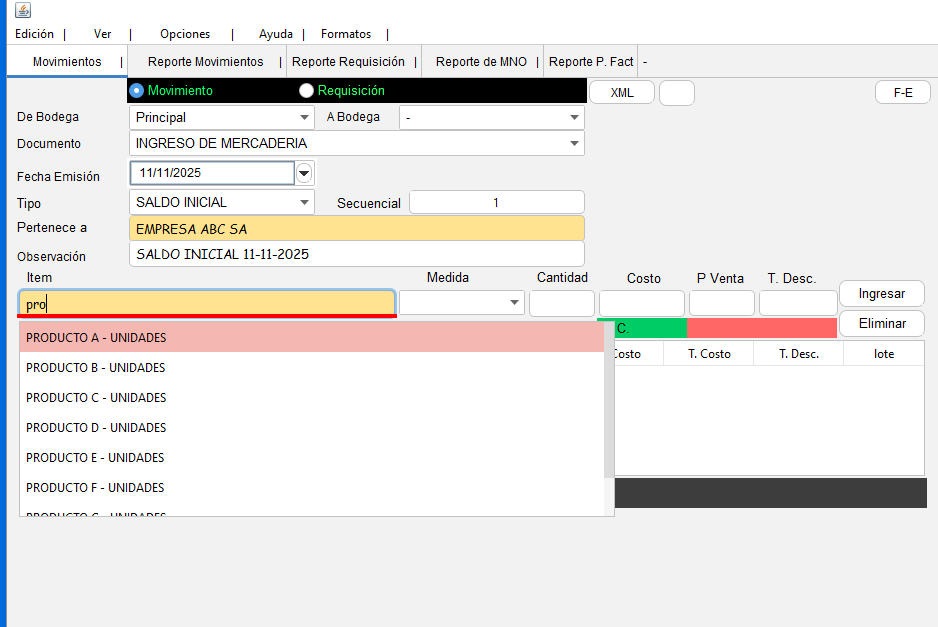This screenshot has height=627, width=938.
Task: Click the Ingresar button
Action: [881, 294]
